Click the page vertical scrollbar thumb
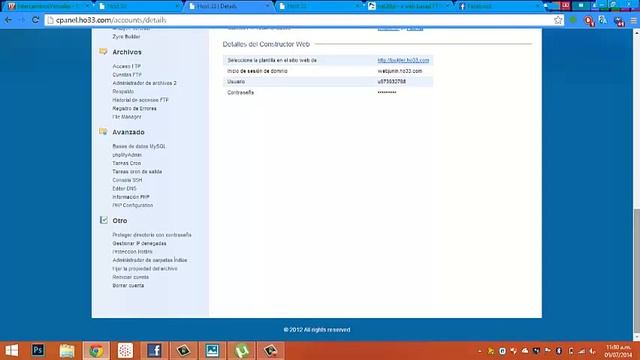The height and width of the screenshot is (360, 640). pos(637,271)
